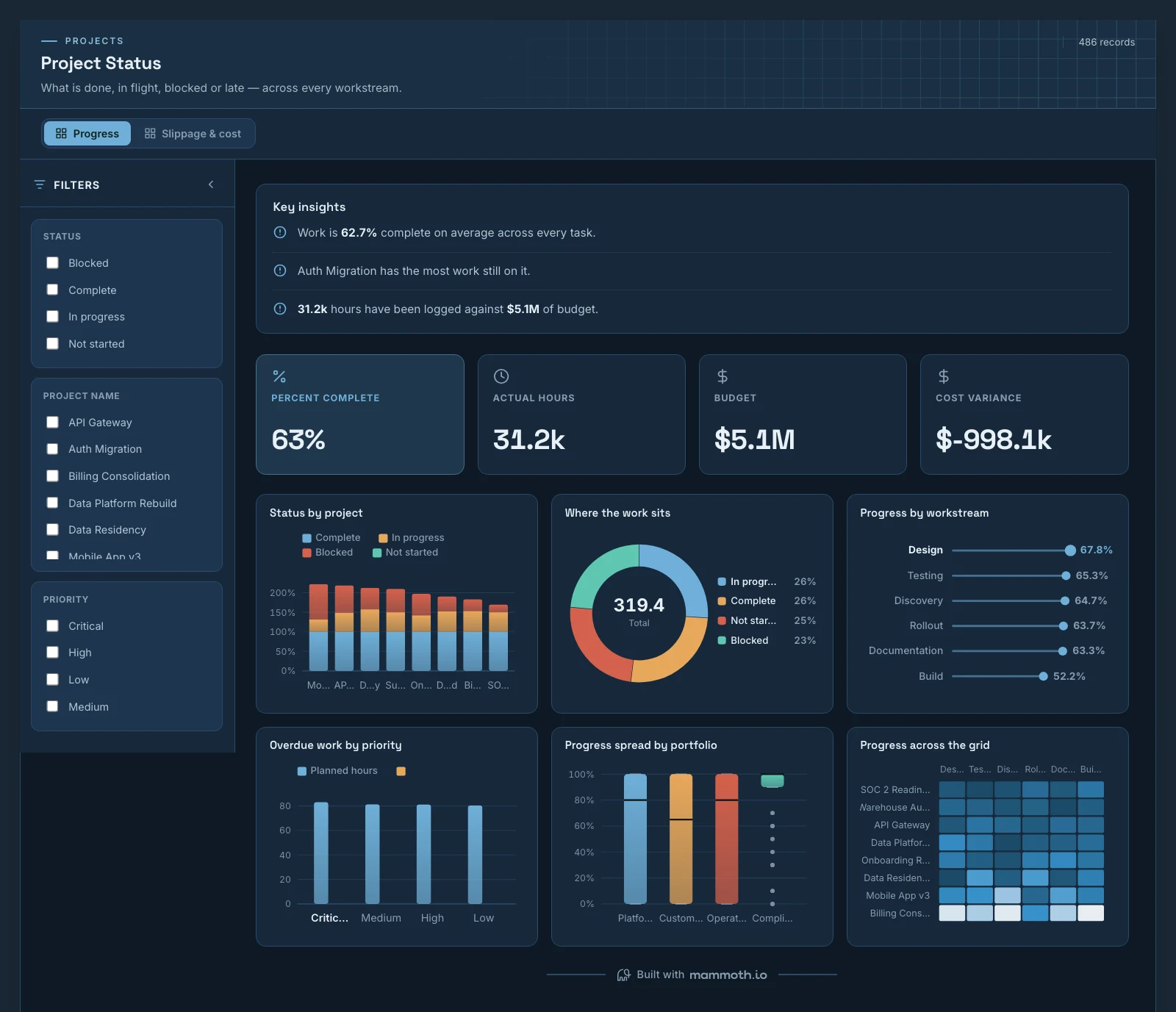The image size is (1176, 1012).
Task: Check the Medium priority checkbox
Action: [52, 706]
